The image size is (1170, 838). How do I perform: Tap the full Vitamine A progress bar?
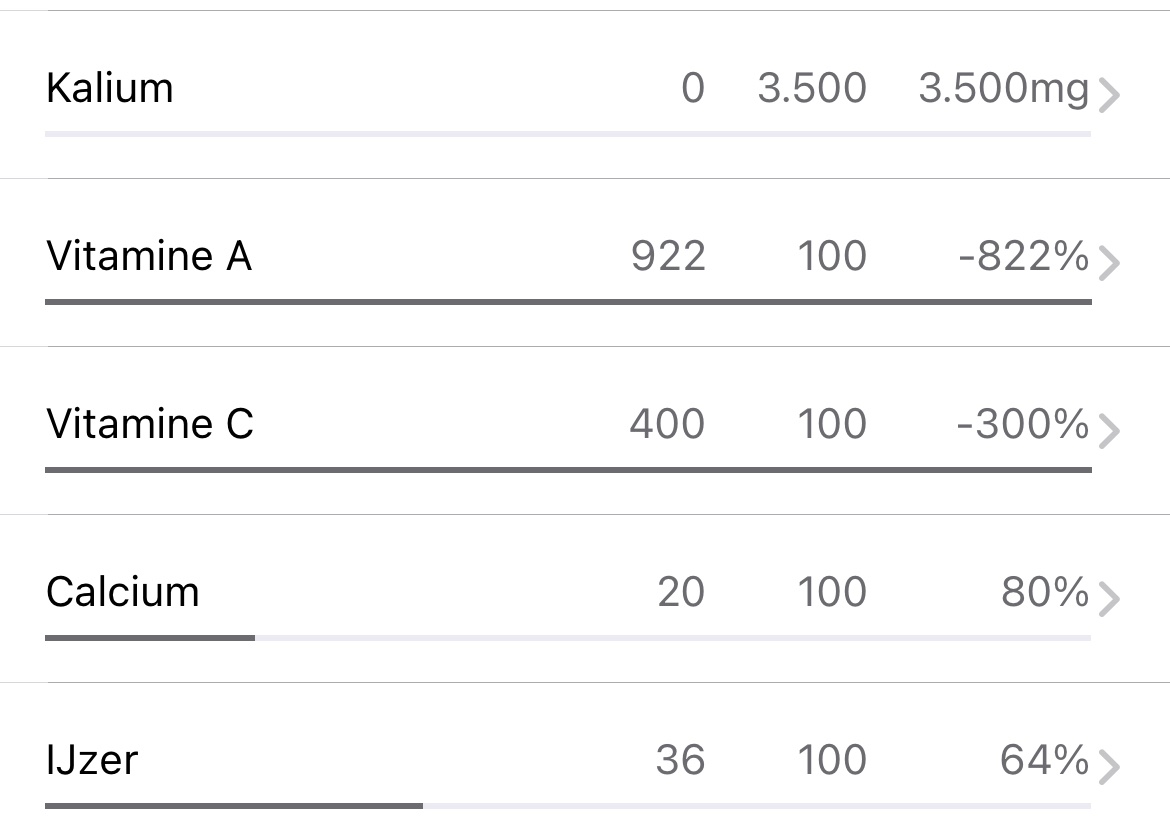(x=568, y=301)
